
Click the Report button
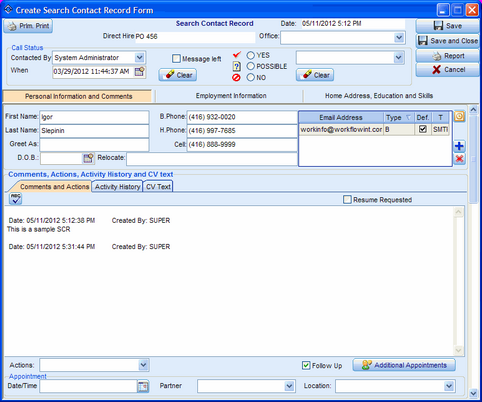tap(447, 56)
